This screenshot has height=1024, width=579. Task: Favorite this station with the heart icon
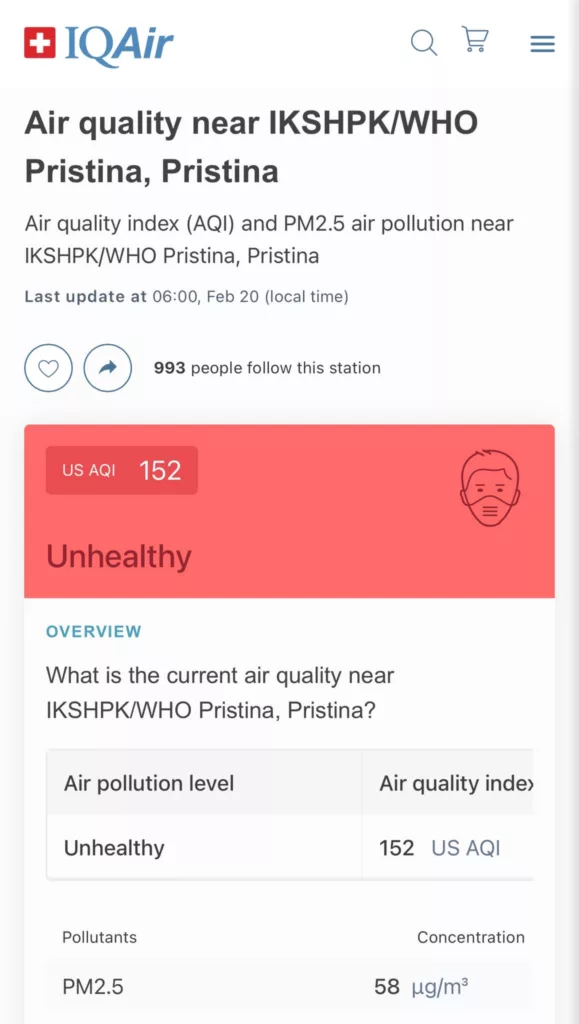click(48, 368)
